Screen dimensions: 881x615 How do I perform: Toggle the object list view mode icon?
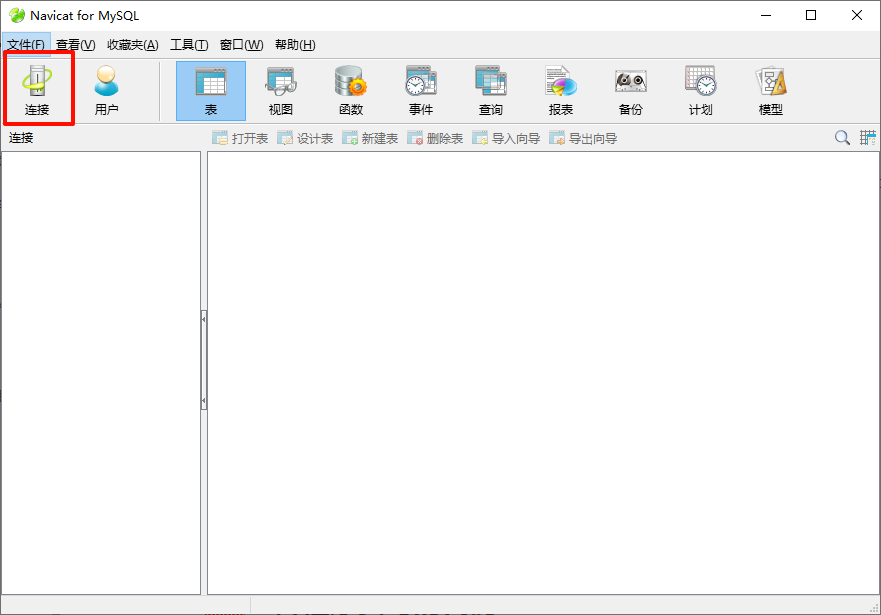coord(868,138)
